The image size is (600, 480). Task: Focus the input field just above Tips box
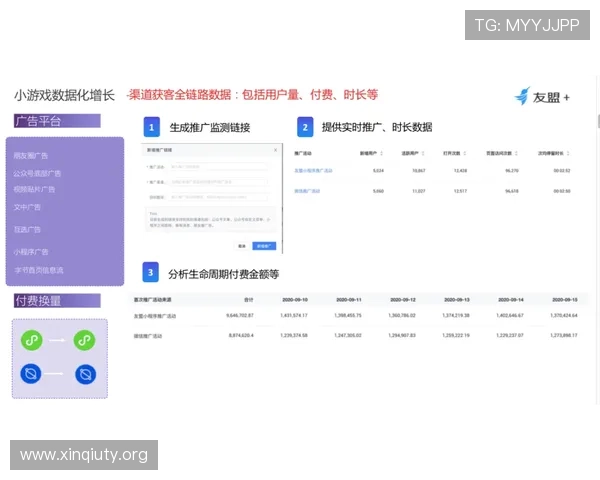(218, 197)
